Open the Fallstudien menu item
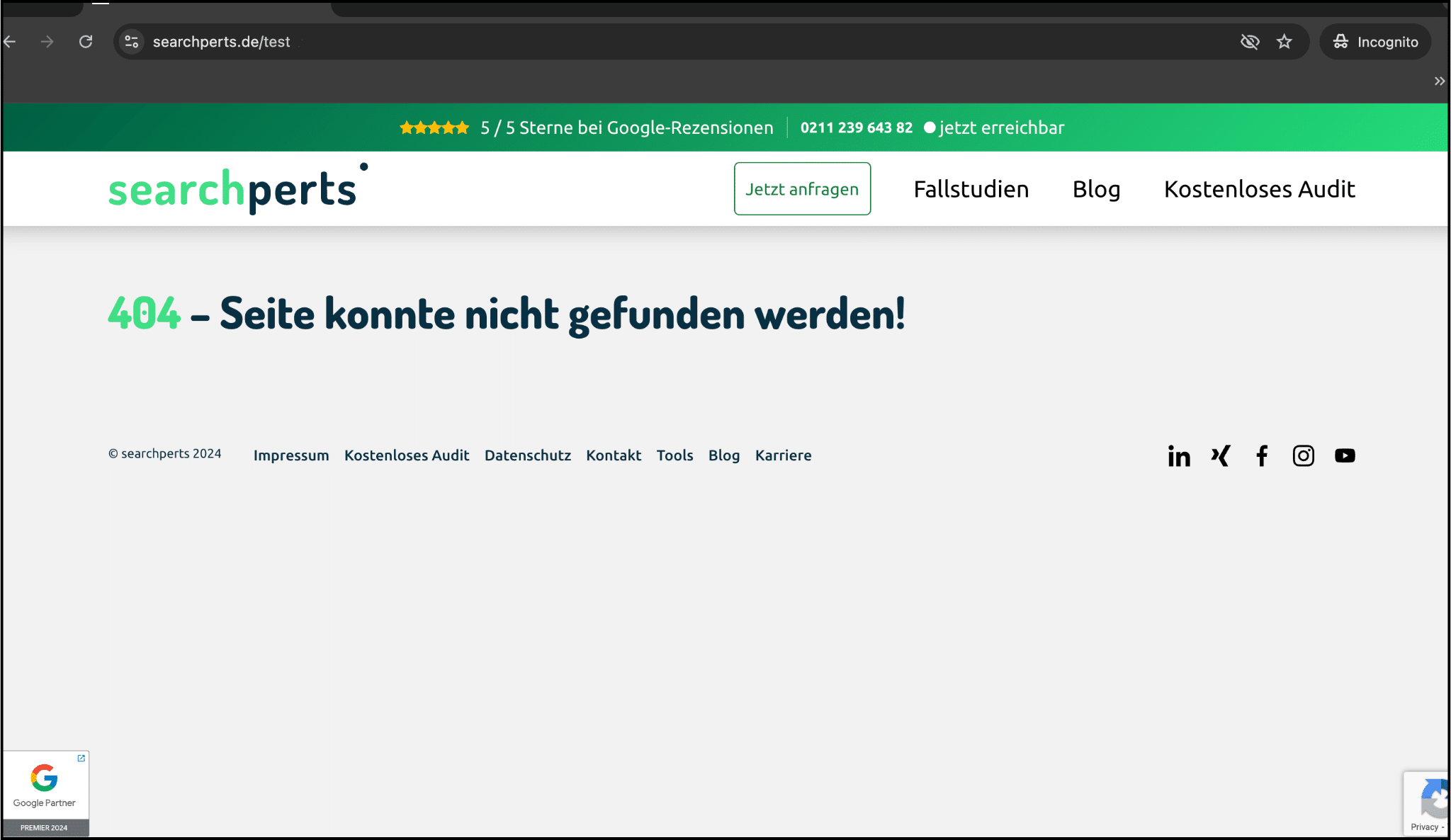This screenshot has height=840, width=1451. 971,189
